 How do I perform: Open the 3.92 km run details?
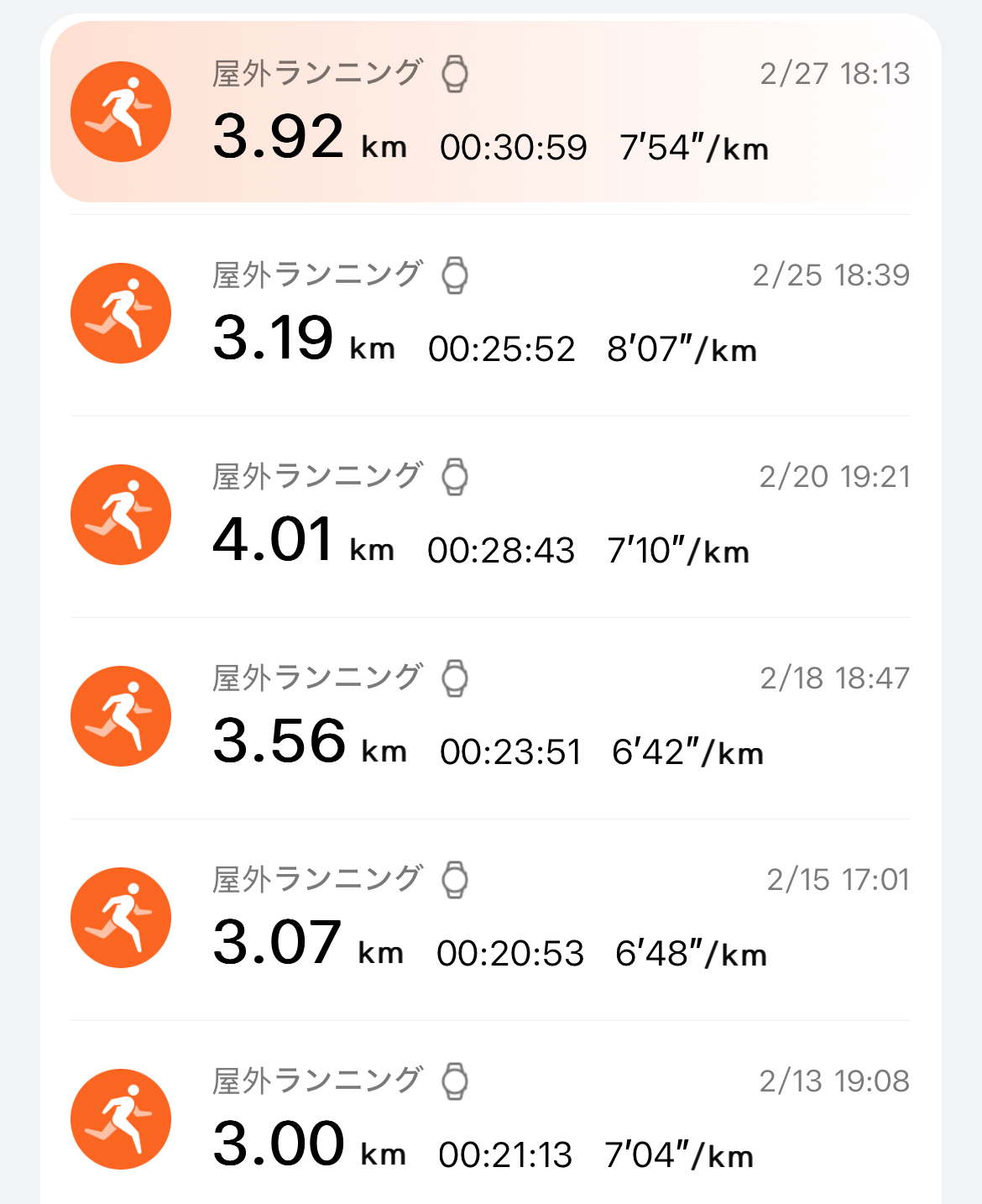(x=279, y=138)
